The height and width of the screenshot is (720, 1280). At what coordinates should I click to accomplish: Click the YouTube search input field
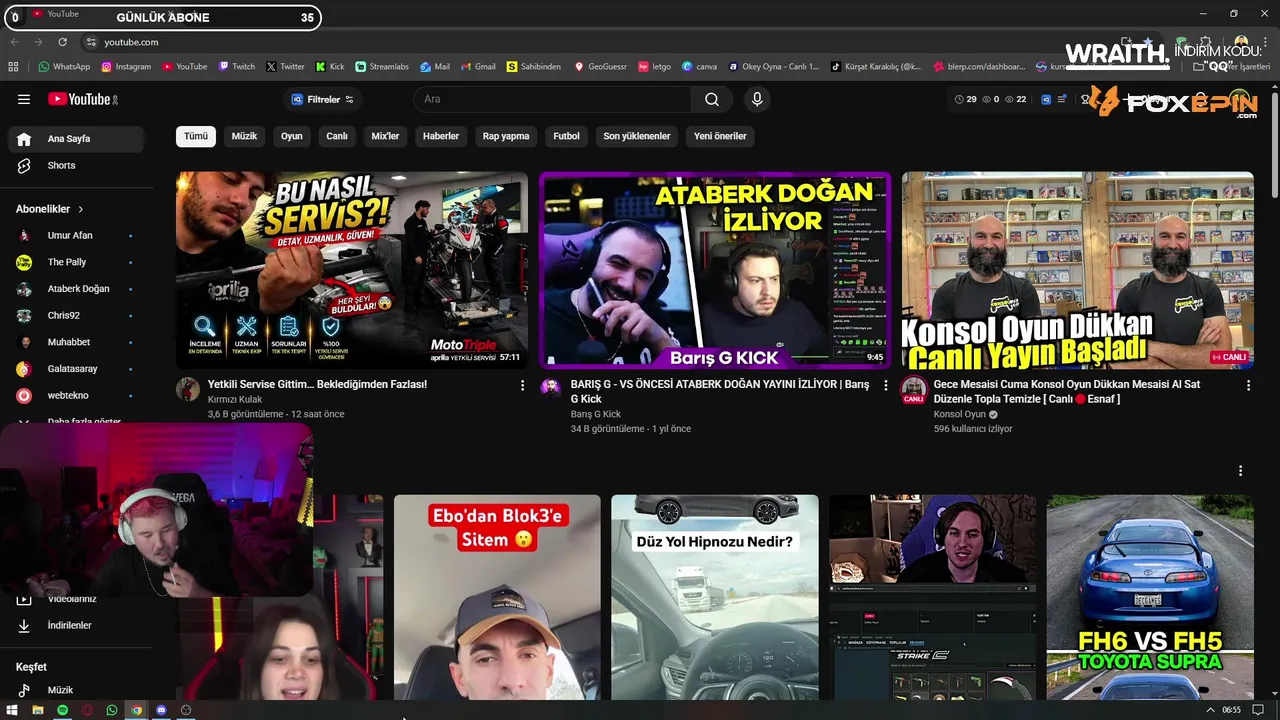(x=552, y=99)
